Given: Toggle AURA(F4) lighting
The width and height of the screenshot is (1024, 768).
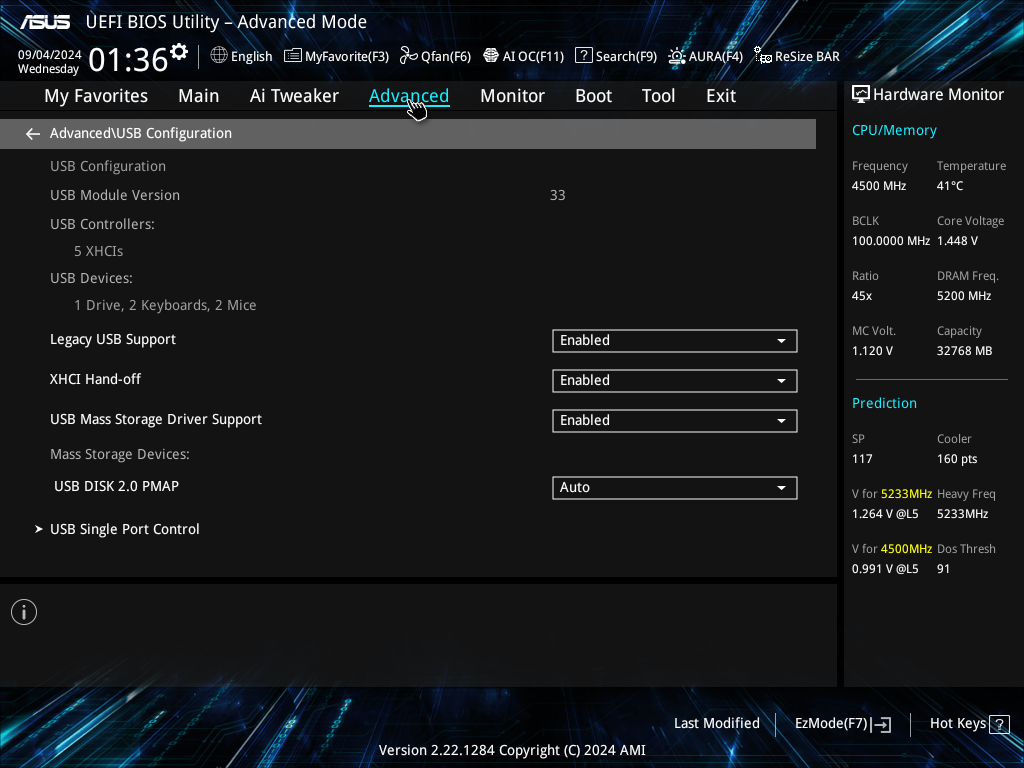Looking at the screenshot, I should pyautogui.click(x=705, y=56).
